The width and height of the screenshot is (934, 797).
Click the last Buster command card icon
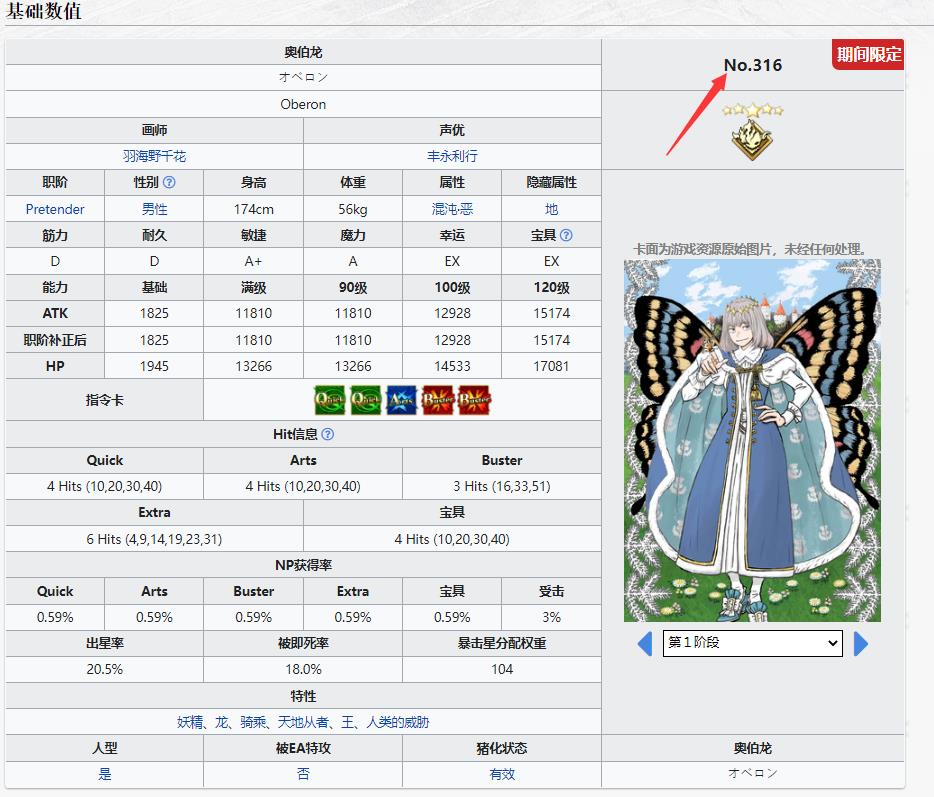(x=474, y=400)
